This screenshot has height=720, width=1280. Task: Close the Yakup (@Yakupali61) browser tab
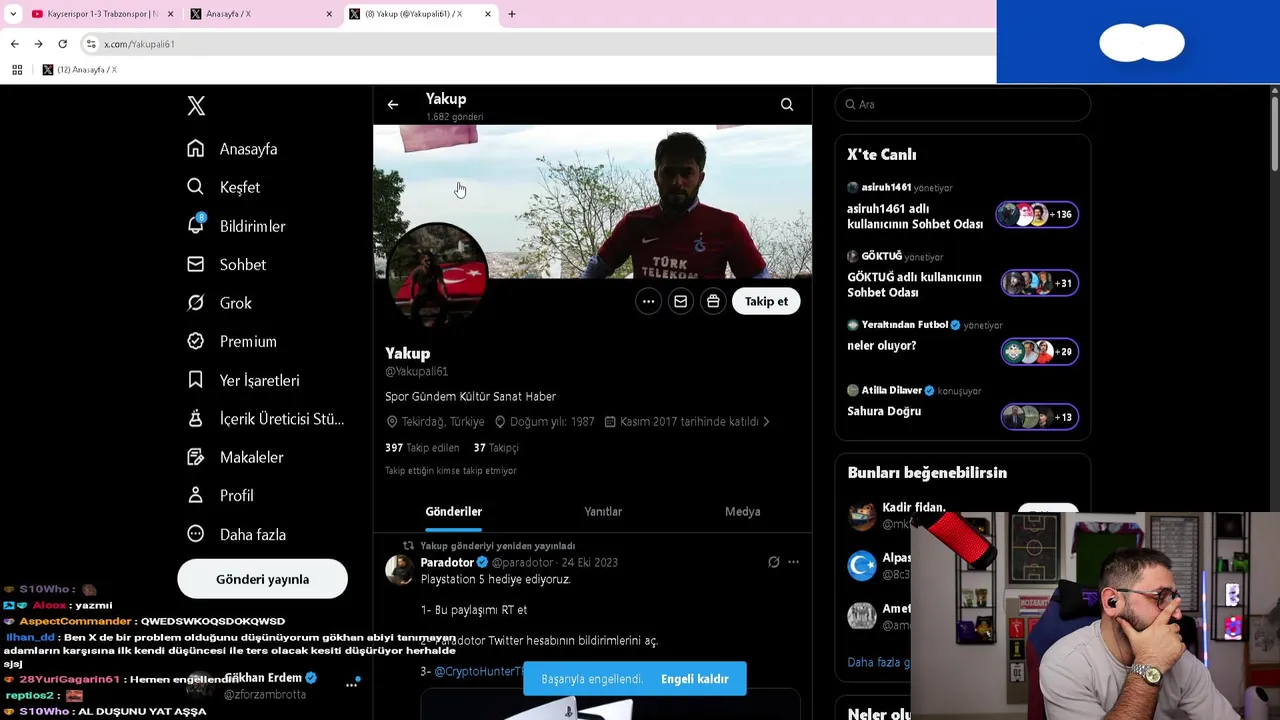click(x=488, y=14)
